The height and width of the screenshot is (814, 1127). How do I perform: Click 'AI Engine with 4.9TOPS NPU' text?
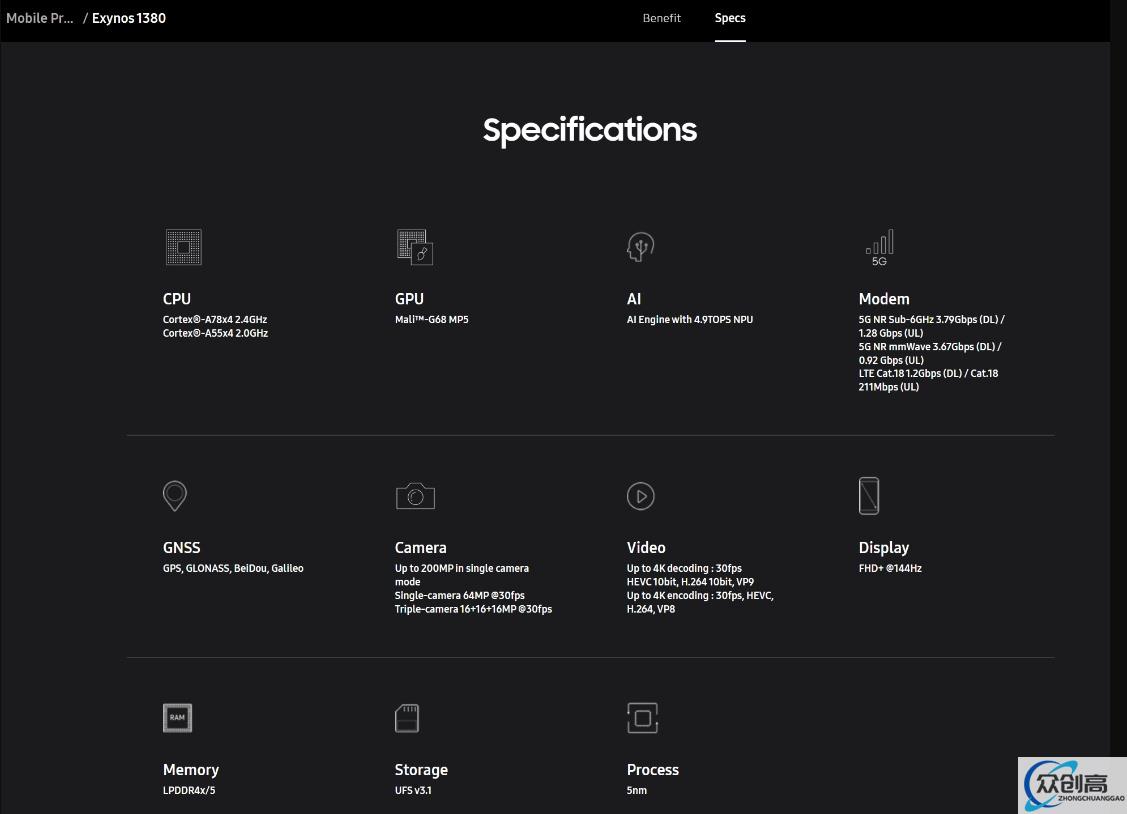point(690,320)
